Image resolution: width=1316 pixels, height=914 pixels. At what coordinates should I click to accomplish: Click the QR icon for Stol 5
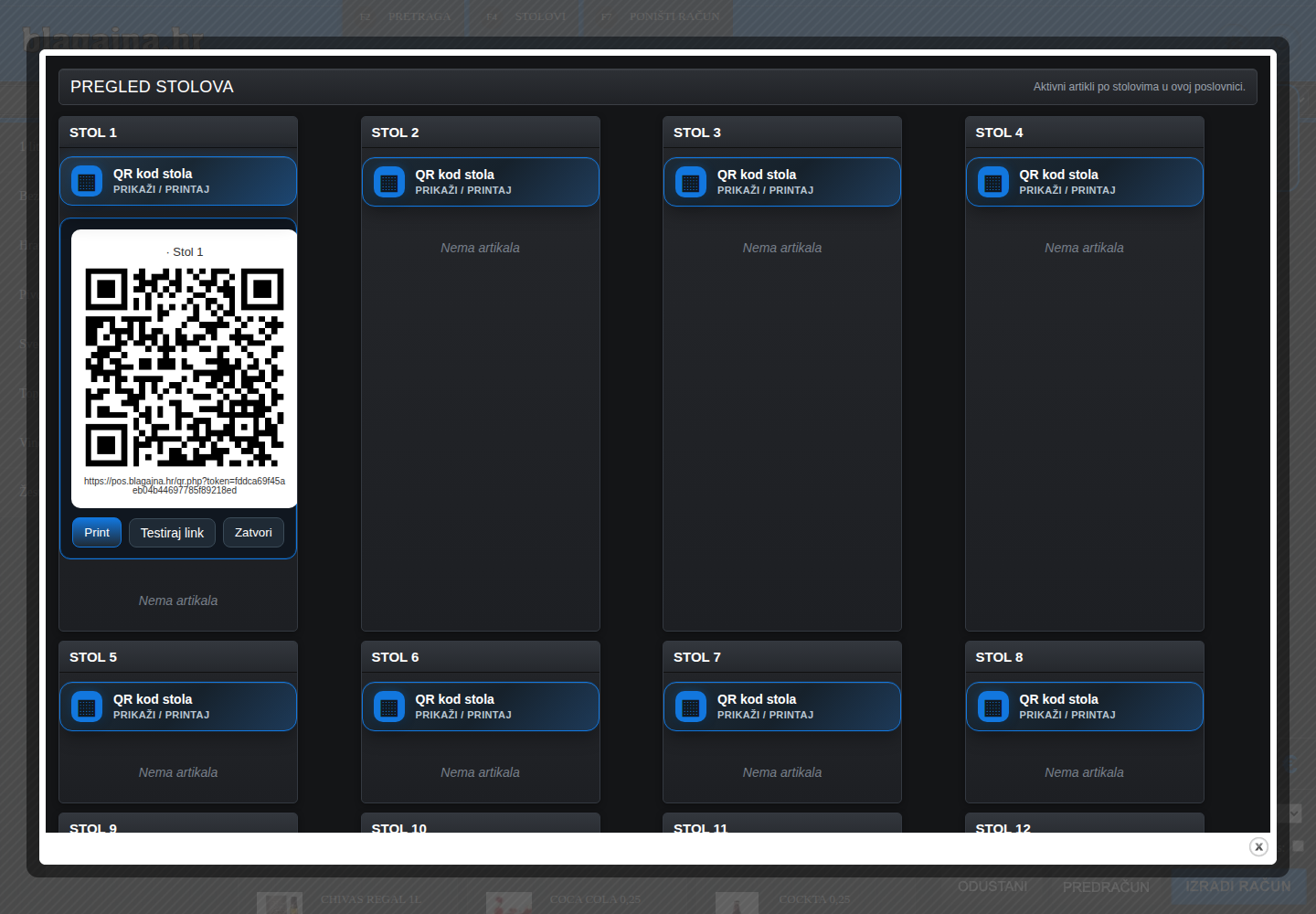click(87, 707)
